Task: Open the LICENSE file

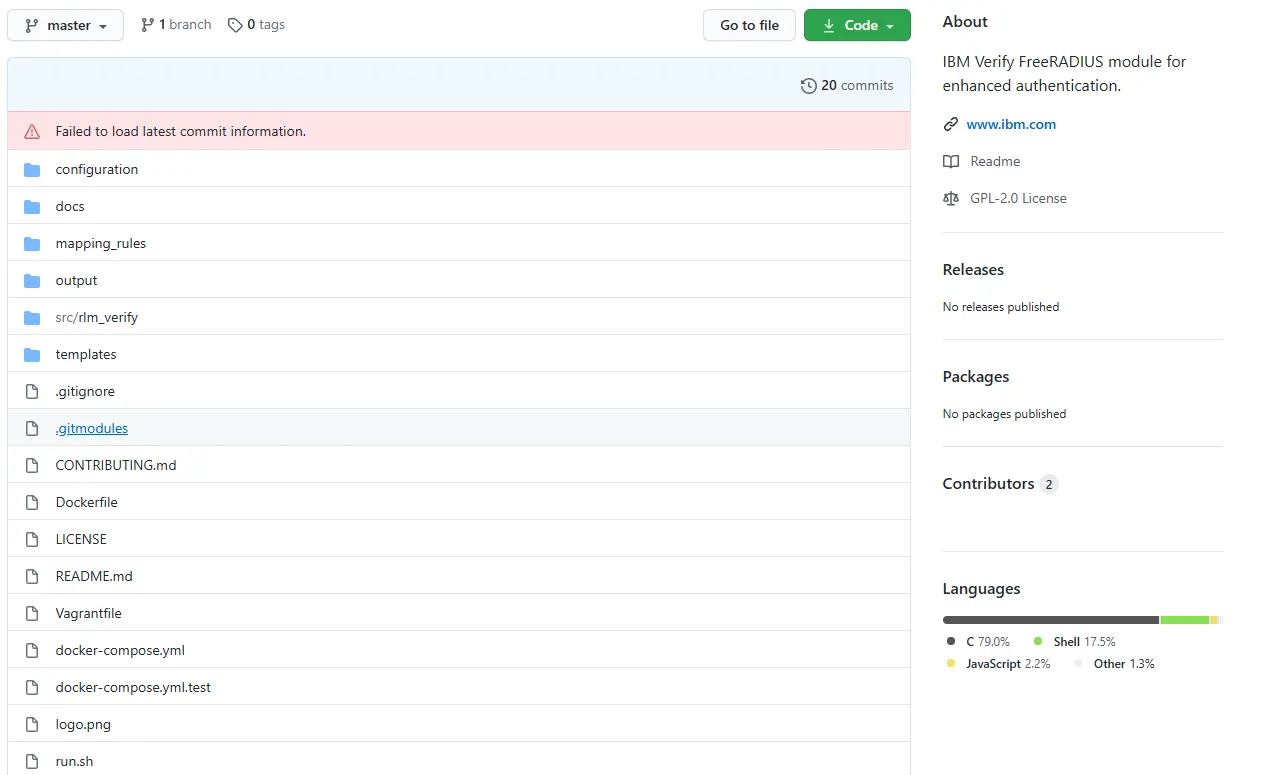Action: coord(81,539)
